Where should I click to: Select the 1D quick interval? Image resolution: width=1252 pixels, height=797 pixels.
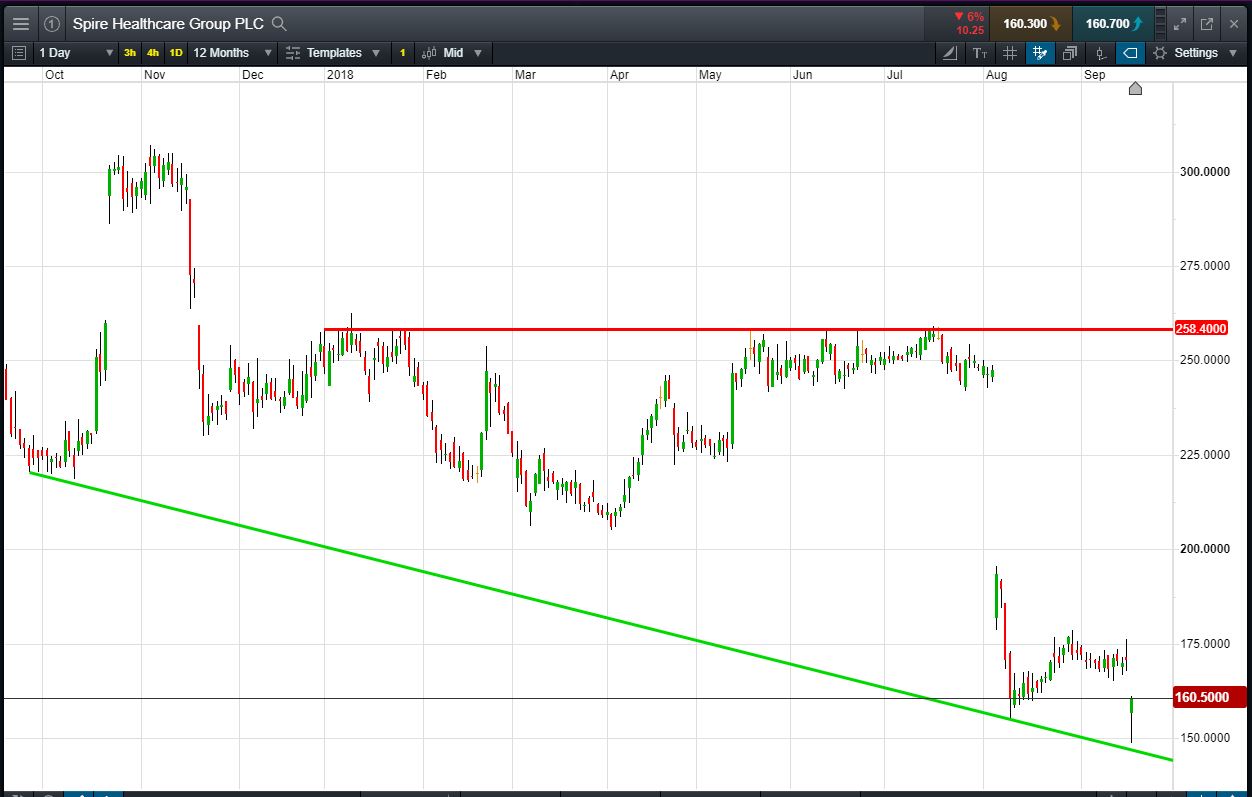coord(176,53)
